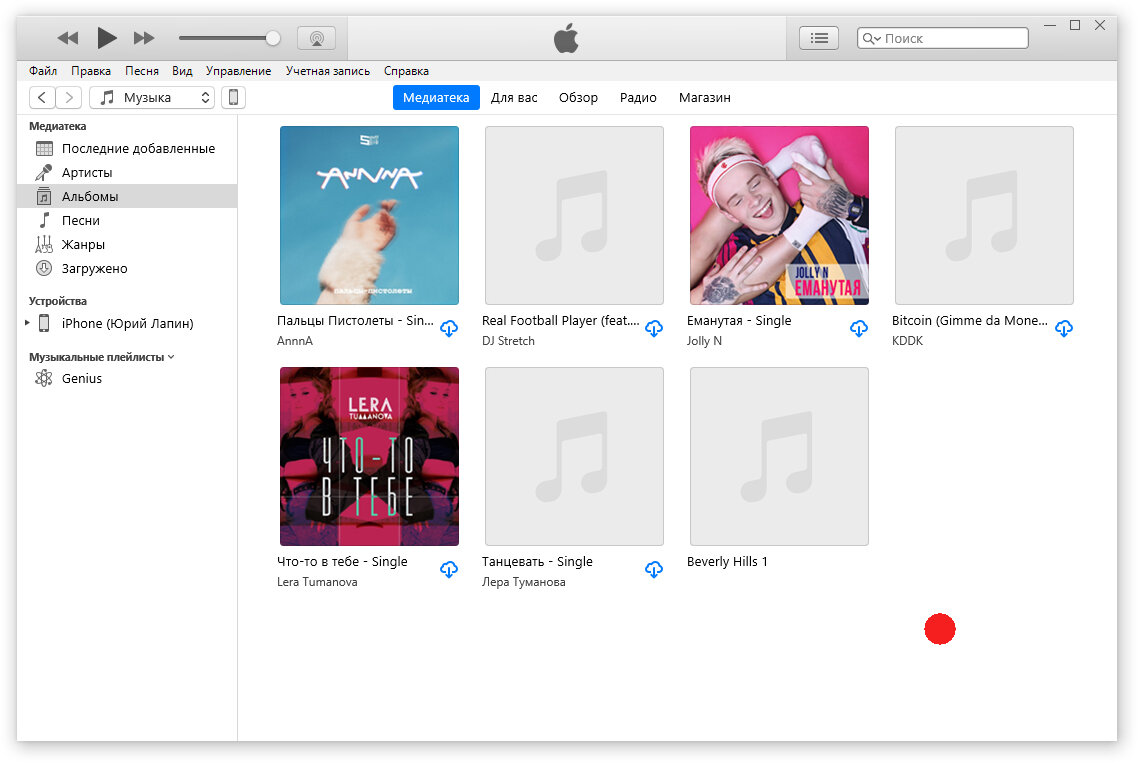Click the Лера Туманова artist name
Viewport: 1138px width, 763px height.
[523, 582]
